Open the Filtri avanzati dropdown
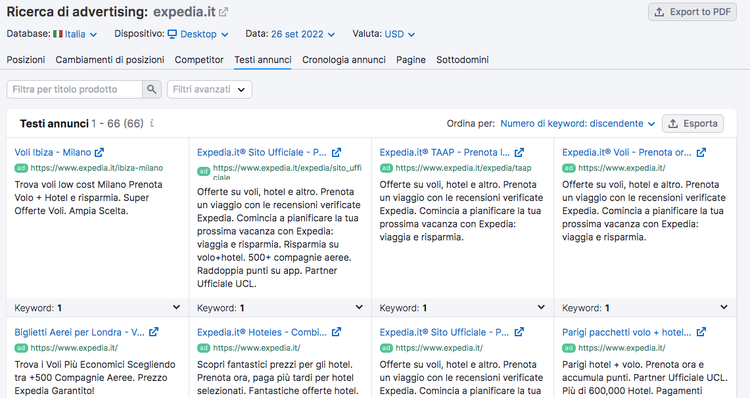 tap(210, 89)
